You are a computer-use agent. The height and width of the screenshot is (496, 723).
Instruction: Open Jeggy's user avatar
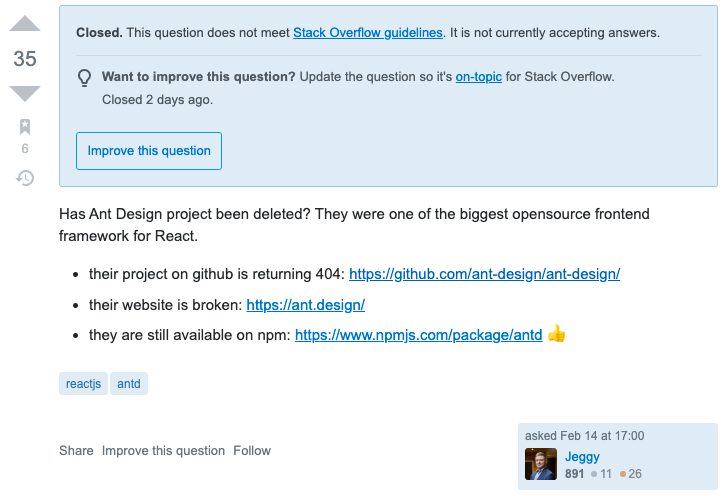(541, 465)
